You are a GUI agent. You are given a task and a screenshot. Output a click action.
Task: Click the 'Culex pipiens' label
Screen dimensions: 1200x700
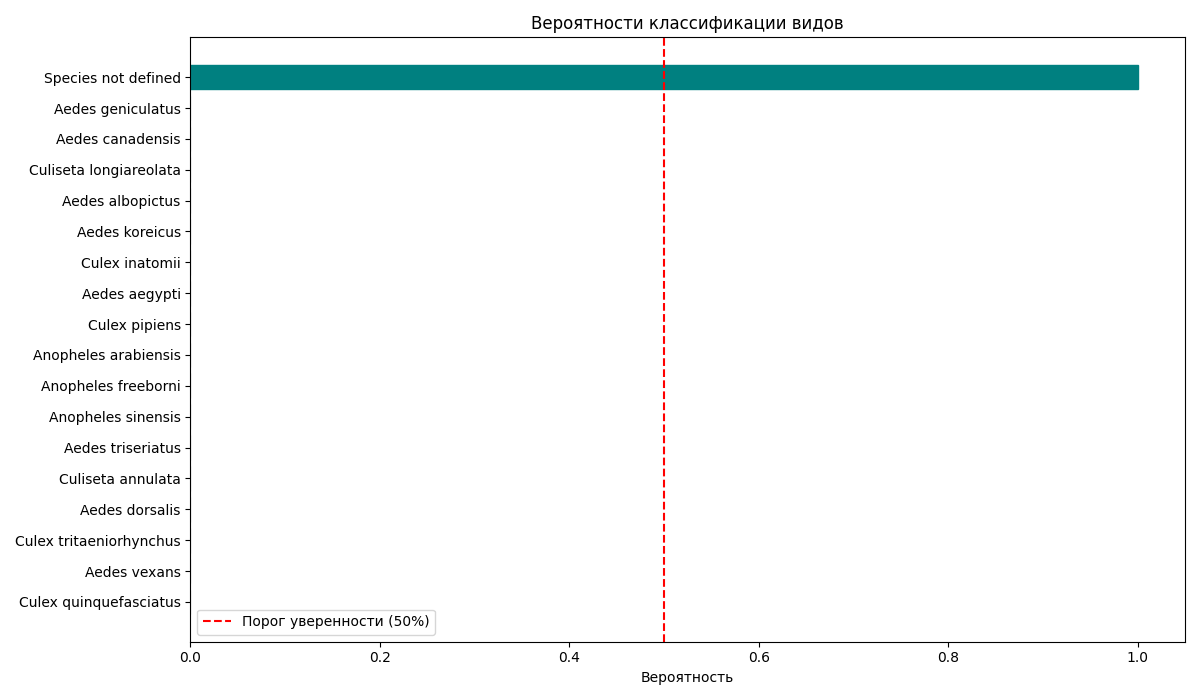[134, 326]
